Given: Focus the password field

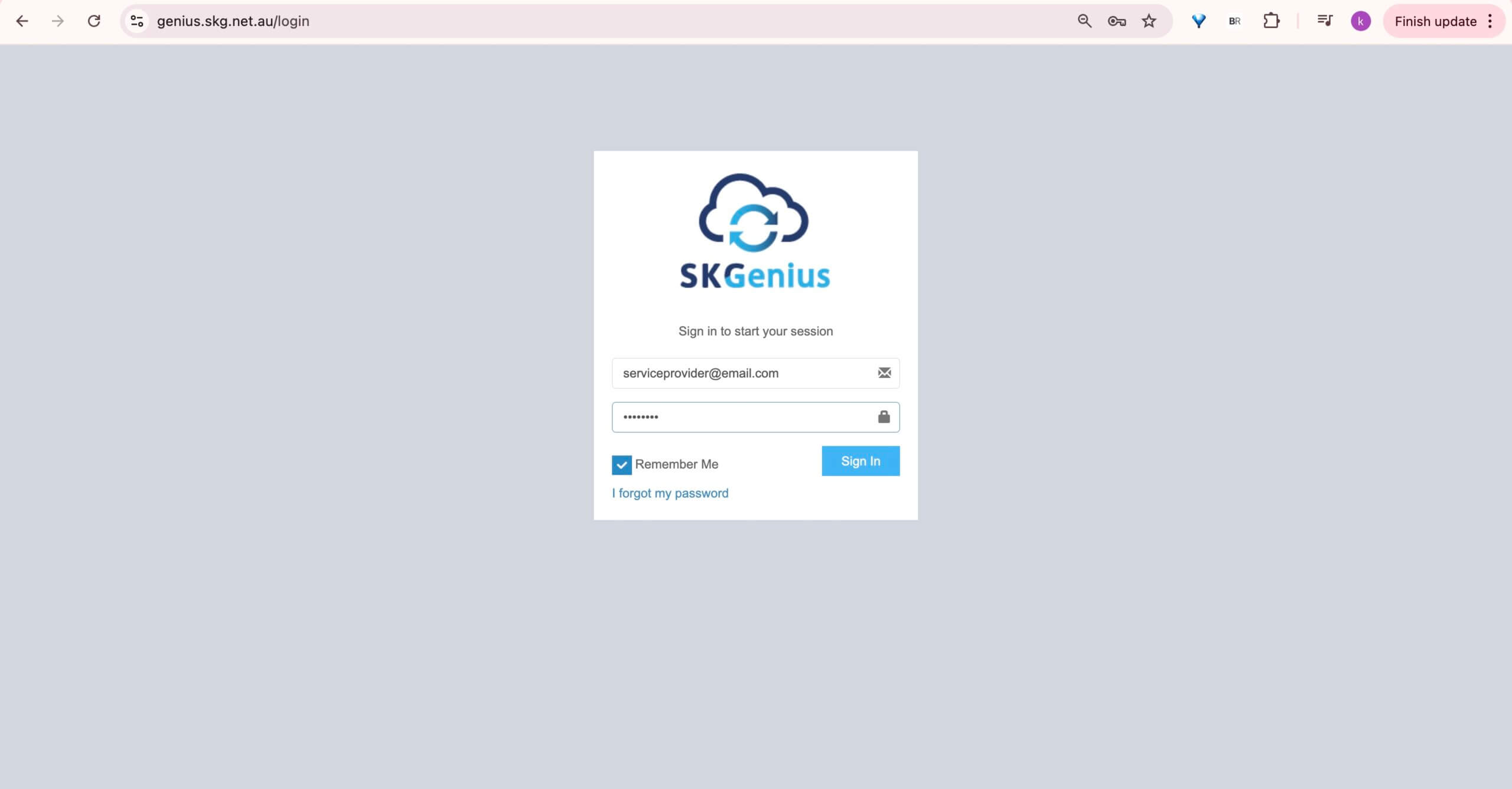Looking at the screenshot, I should (x=744, y=417).
